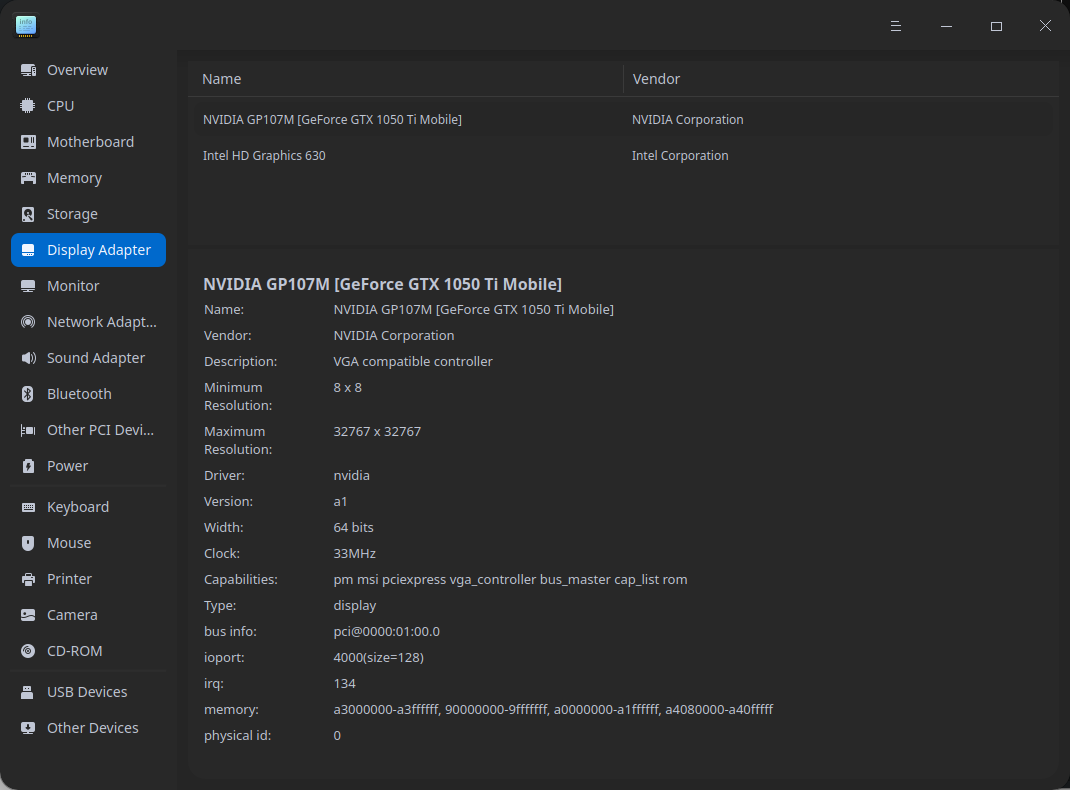Open the USB Devices list
This screenshot has height=790, width=1070.
coord(89,692)
